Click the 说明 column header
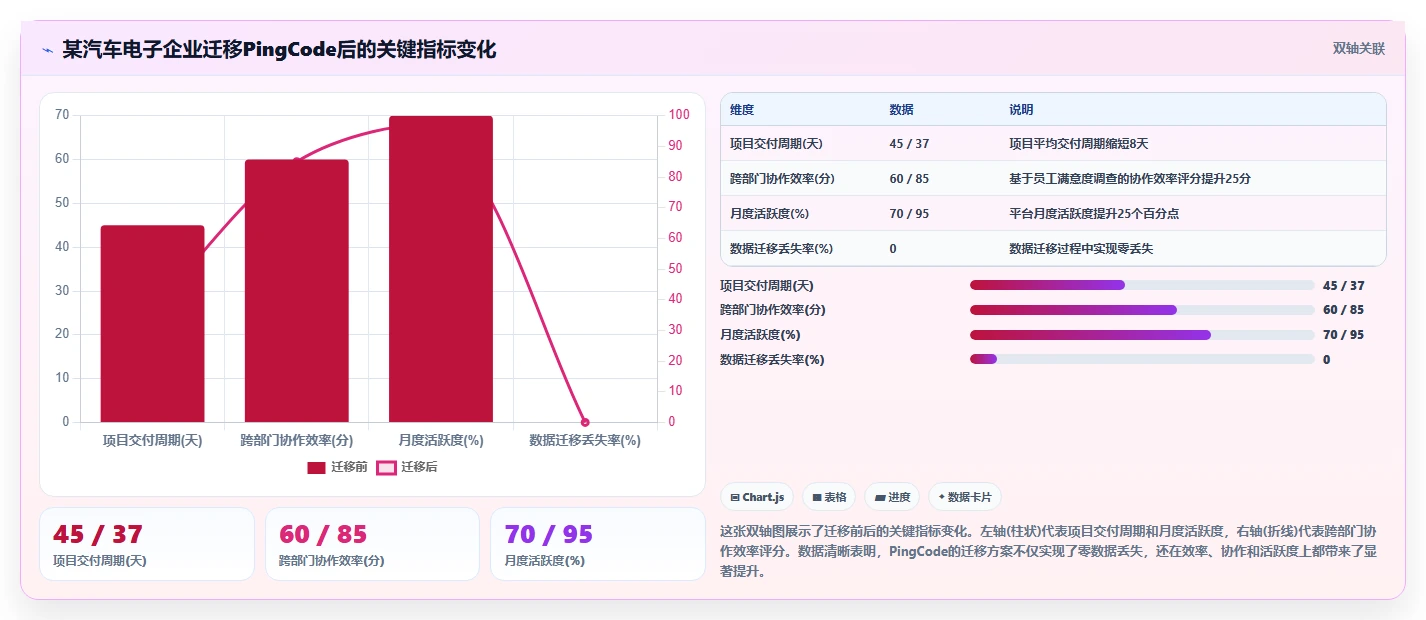Image resolution: width=1426 pixels, height=620 pixels. click(1021, 109)
